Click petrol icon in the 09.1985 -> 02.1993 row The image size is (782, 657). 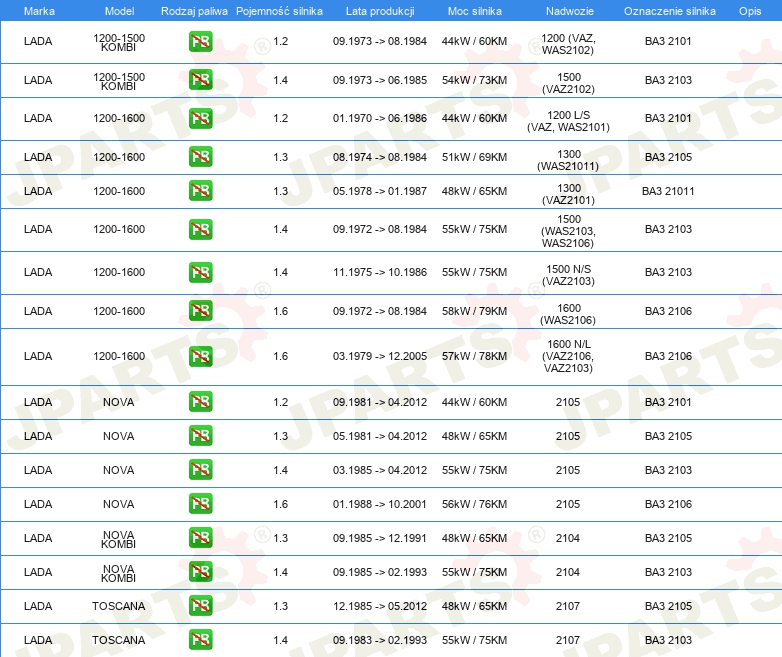point(200,572)
